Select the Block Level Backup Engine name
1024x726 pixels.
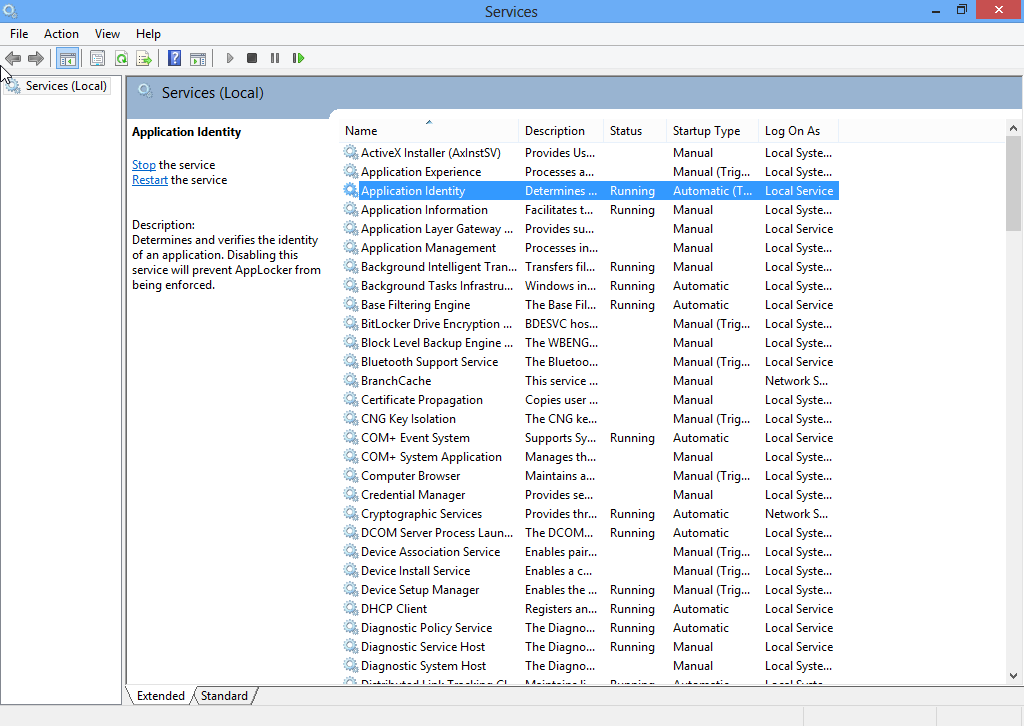pyautogui.click(x=436, y=343)
